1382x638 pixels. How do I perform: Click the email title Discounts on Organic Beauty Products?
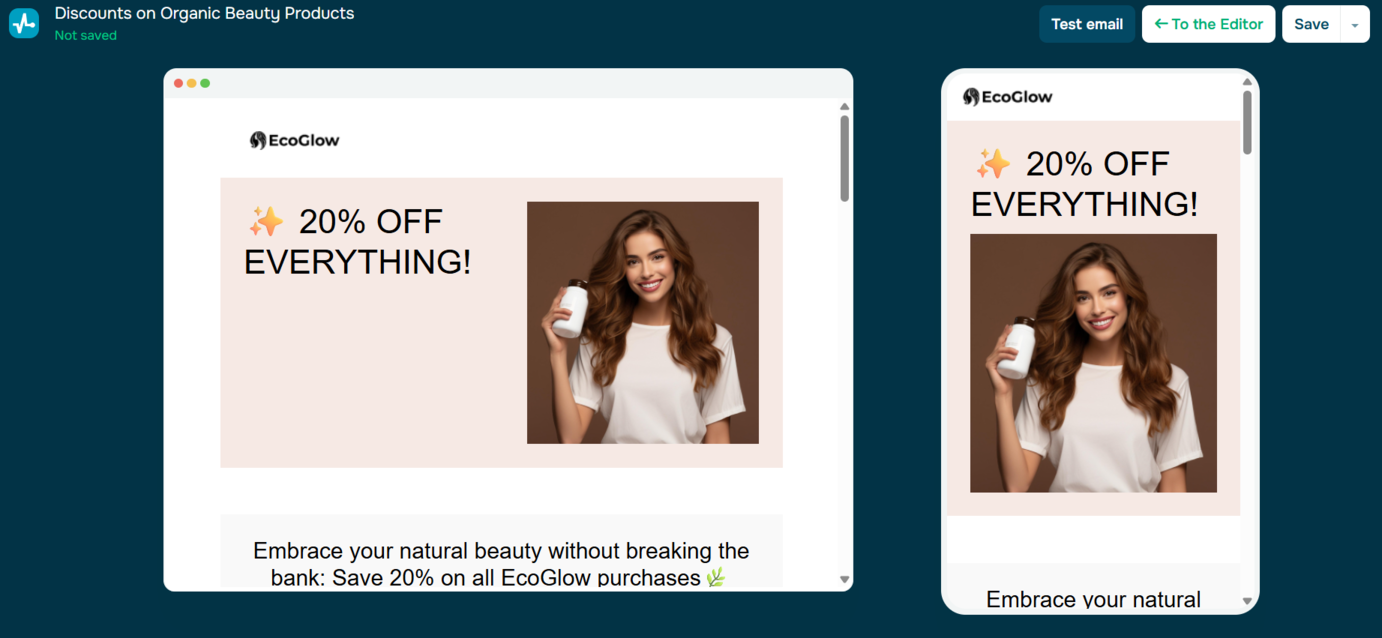pyautogui.click(x=204, y=13)
